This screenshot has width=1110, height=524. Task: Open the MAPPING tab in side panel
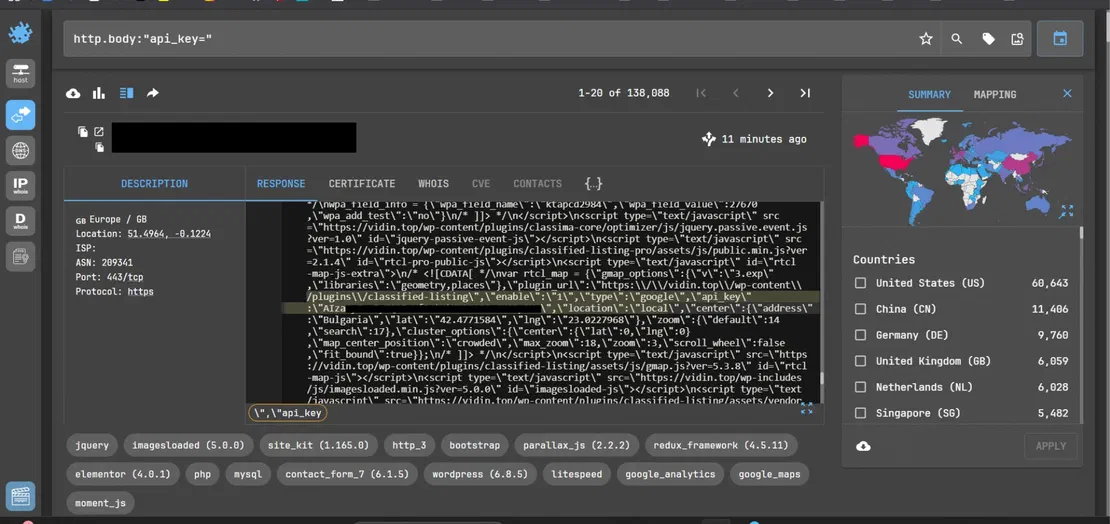point(995,94)
